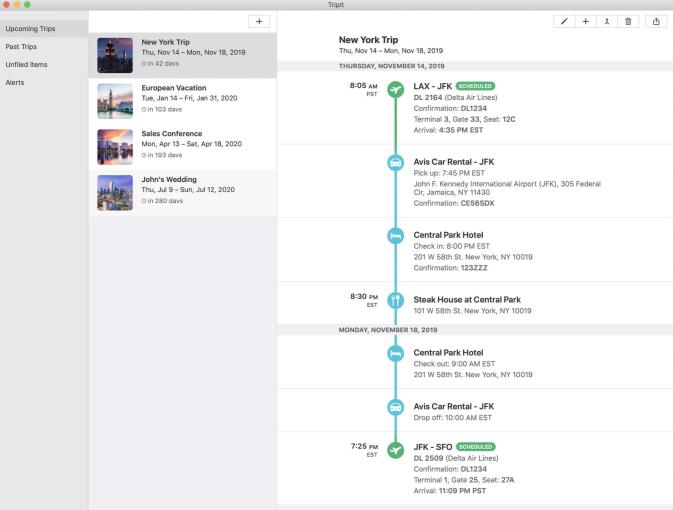Click in 42 days countdown label
This screenshot has width=673, height=510.
coord(161,64)
